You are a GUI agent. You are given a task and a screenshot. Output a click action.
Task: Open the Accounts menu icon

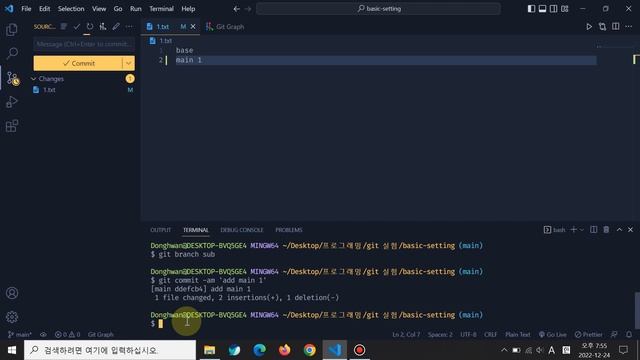pyautogui.click(x=12, y=293)
